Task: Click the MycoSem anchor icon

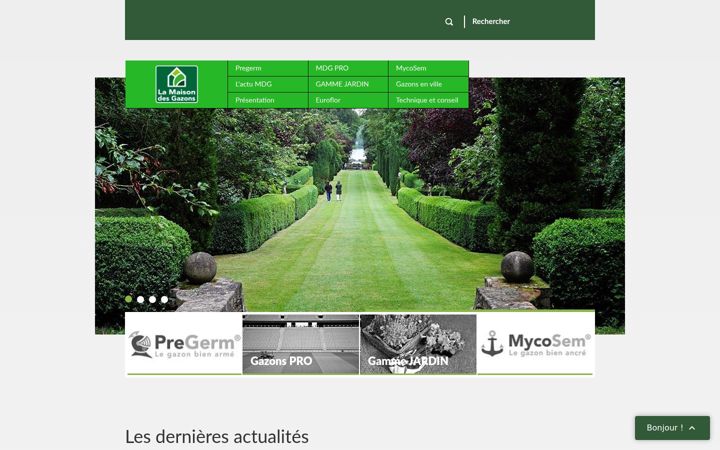Action: point(492,343)
